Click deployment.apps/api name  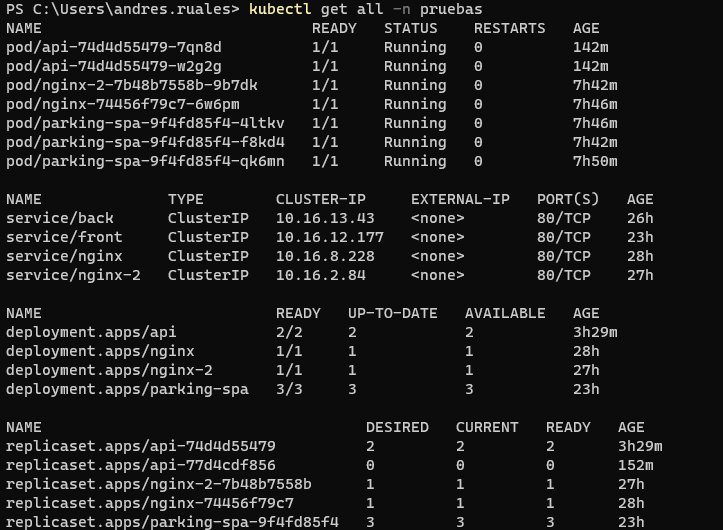click(x=91, y=332)
